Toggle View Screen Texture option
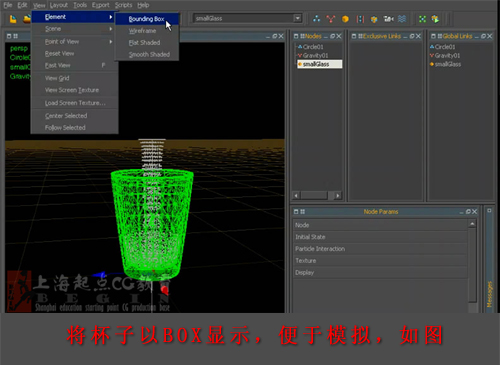The width and height of the screenshot is (500, 365). [x=75, y=90]
